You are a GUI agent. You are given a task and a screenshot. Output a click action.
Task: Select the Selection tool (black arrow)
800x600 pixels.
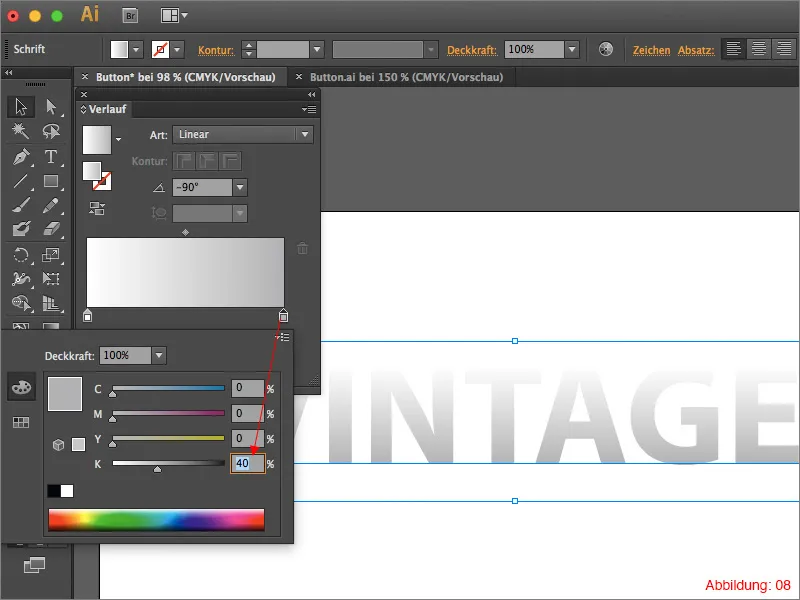click(x=21, y=107)
